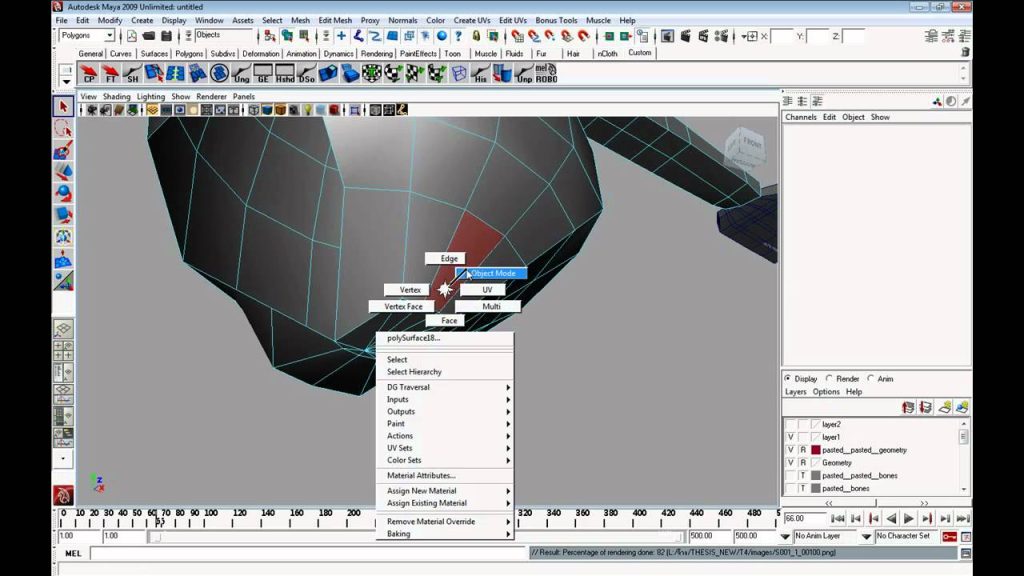Open Layers menu in layer editor
This screenshot has height=576, width=1024.
795,392
